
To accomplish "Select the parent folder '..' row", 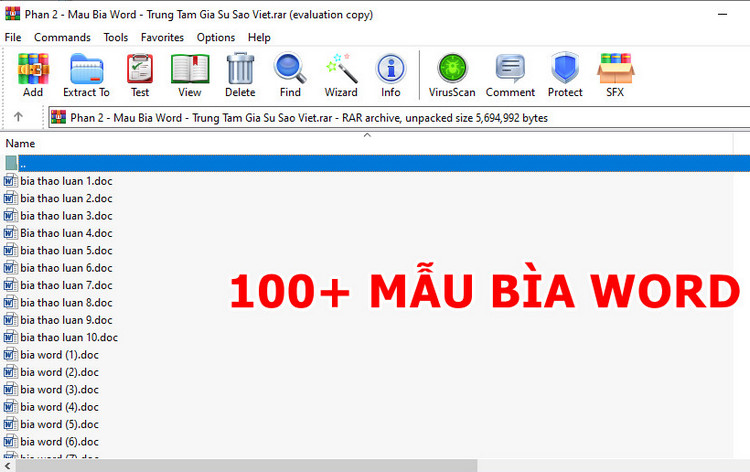I will [376, 163].
